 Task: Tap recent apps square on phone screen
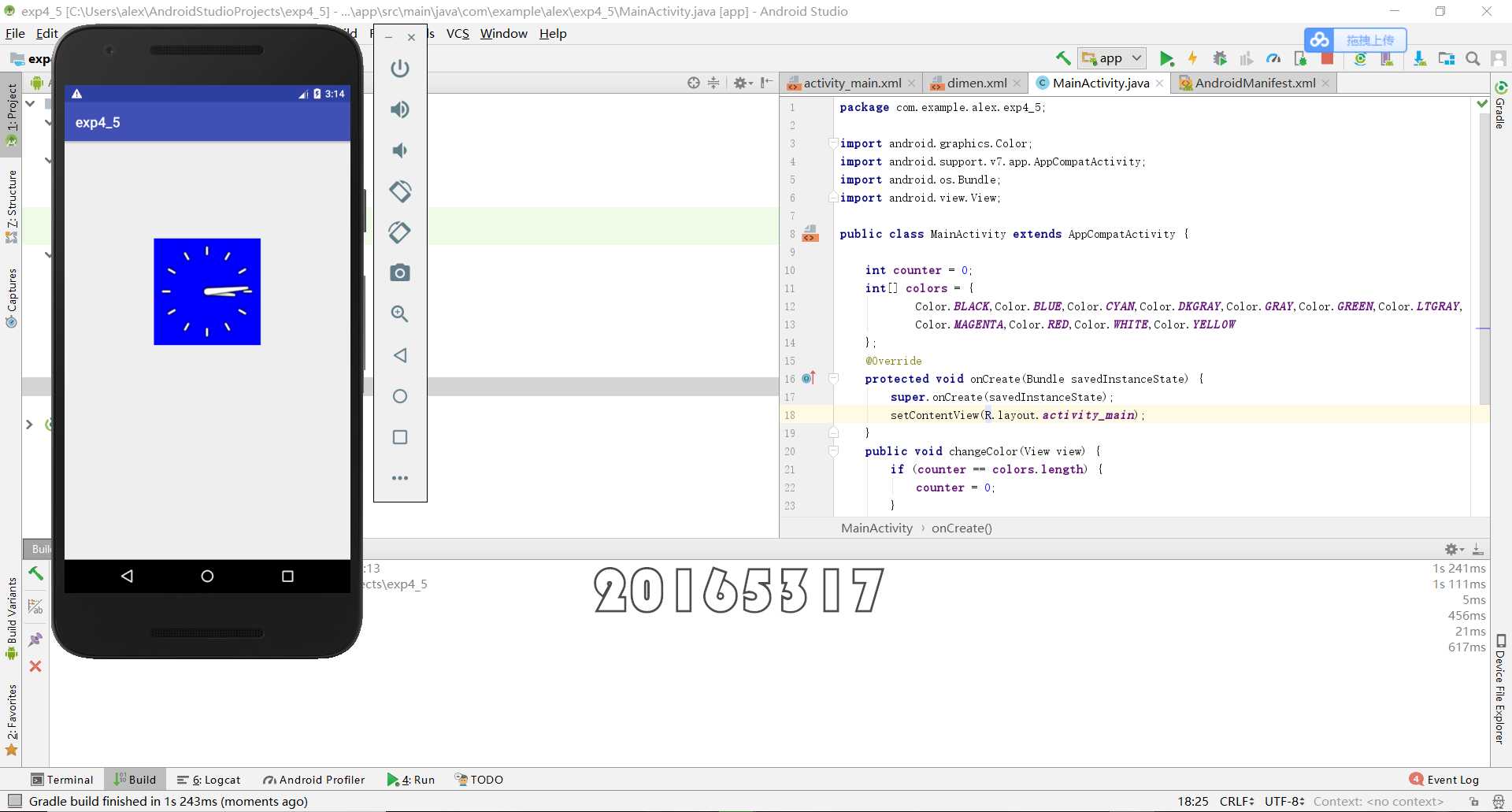click(287, 577)
